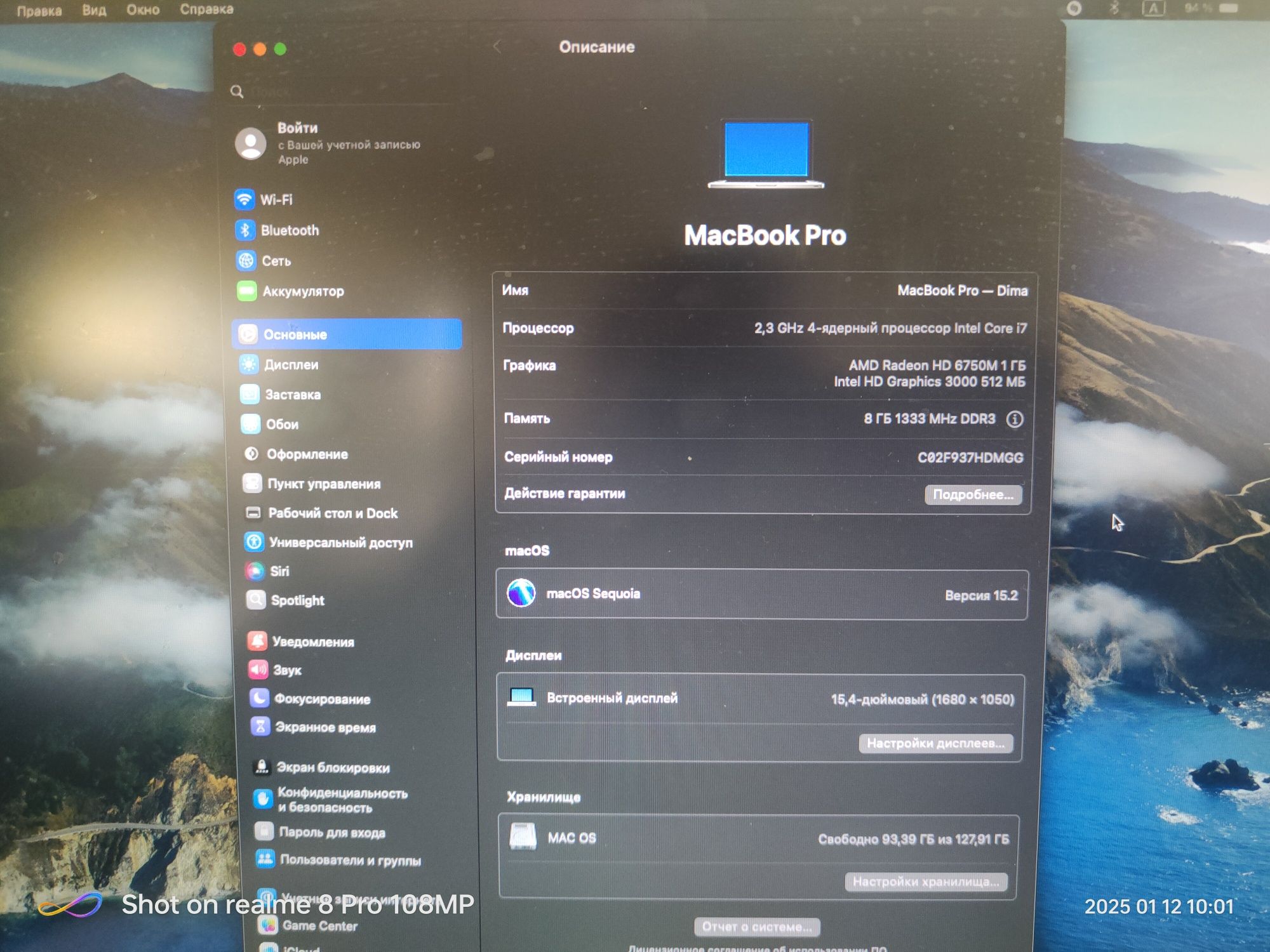This screenshot has height=952, width=1270.
Task: Open Окно menu in menu bar
Action: coord(143,10)
